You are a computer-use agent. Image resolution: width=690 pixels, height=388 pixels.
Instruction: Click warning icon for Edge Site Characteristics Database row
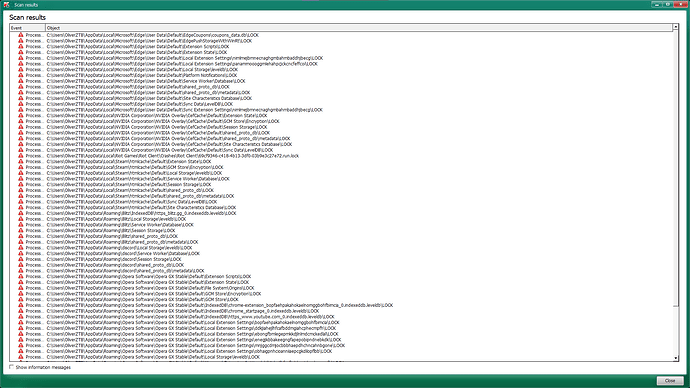(21, 98)
